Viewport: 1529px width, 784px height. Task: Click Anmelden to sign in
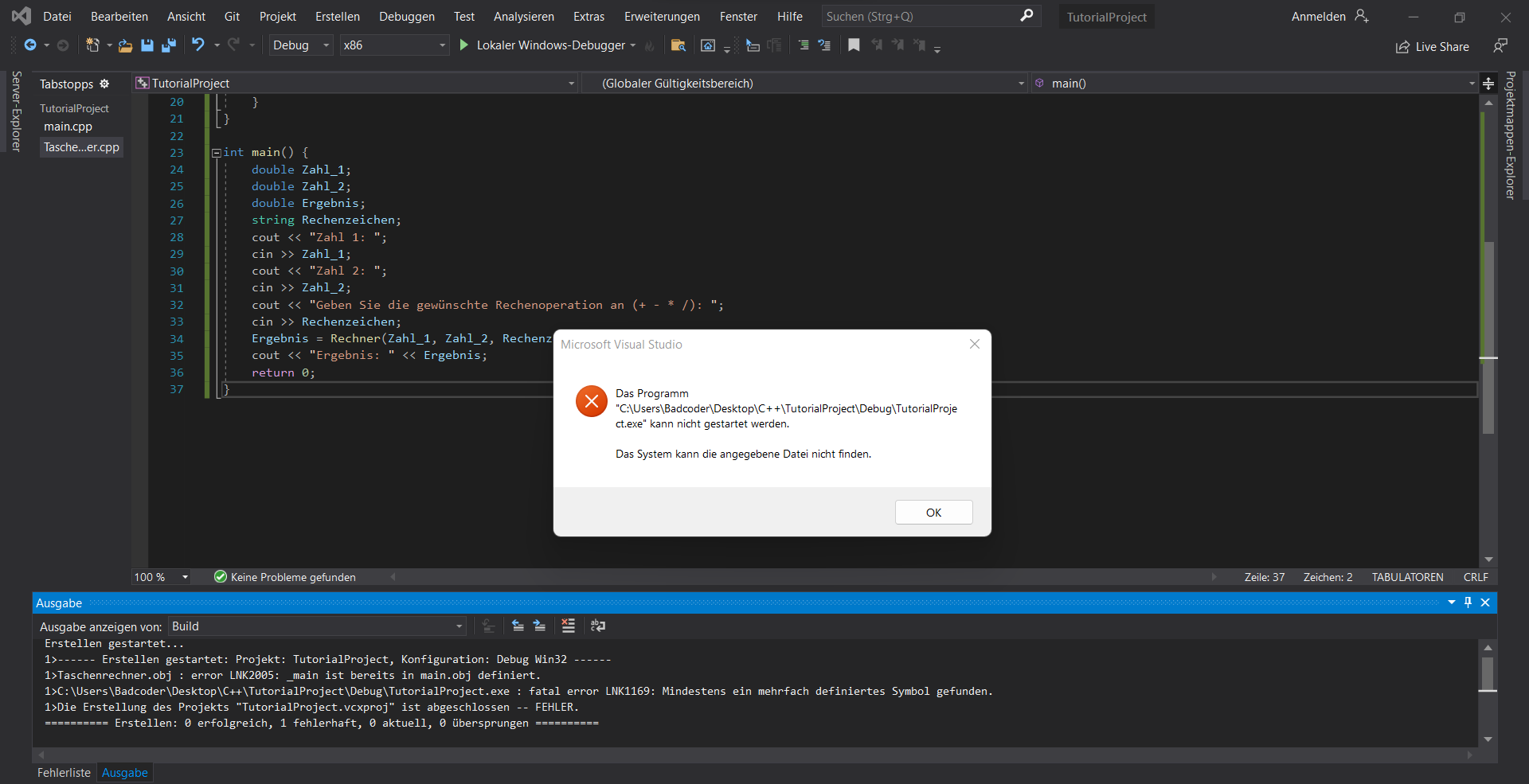(1319, 16)
